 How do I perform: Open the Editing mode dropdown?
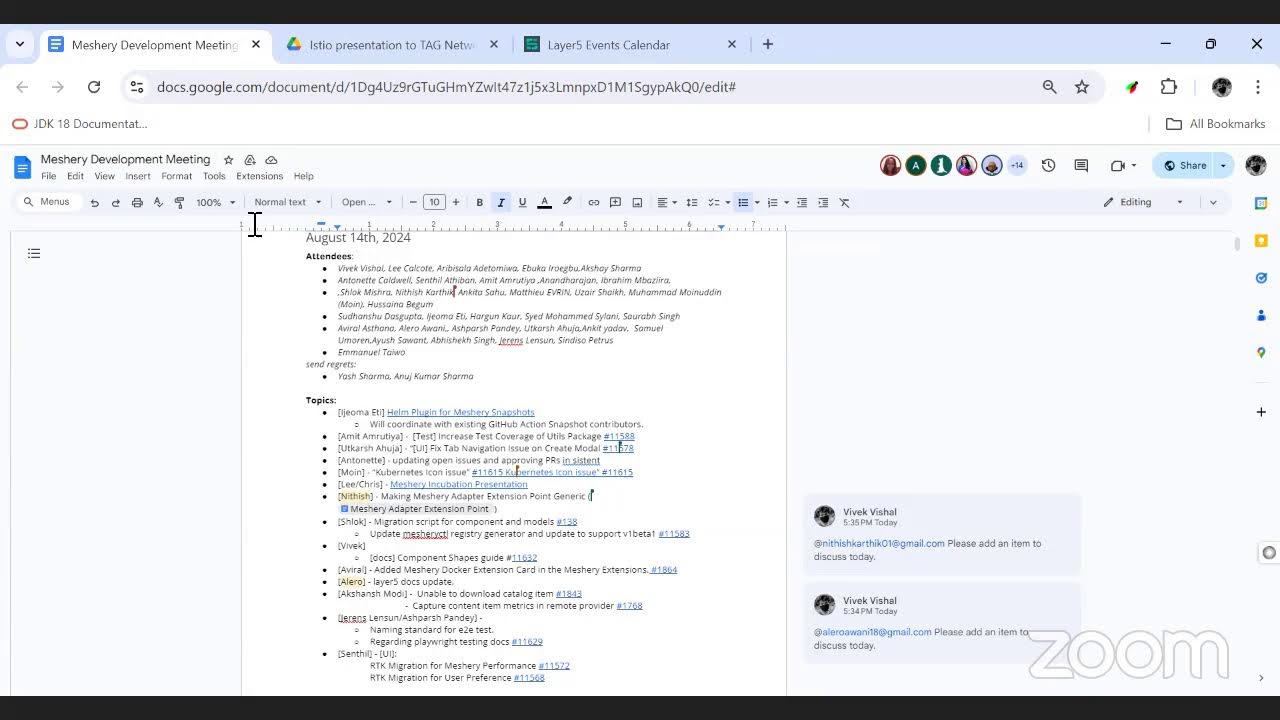pyautogui.click(x=1143, y=202)
